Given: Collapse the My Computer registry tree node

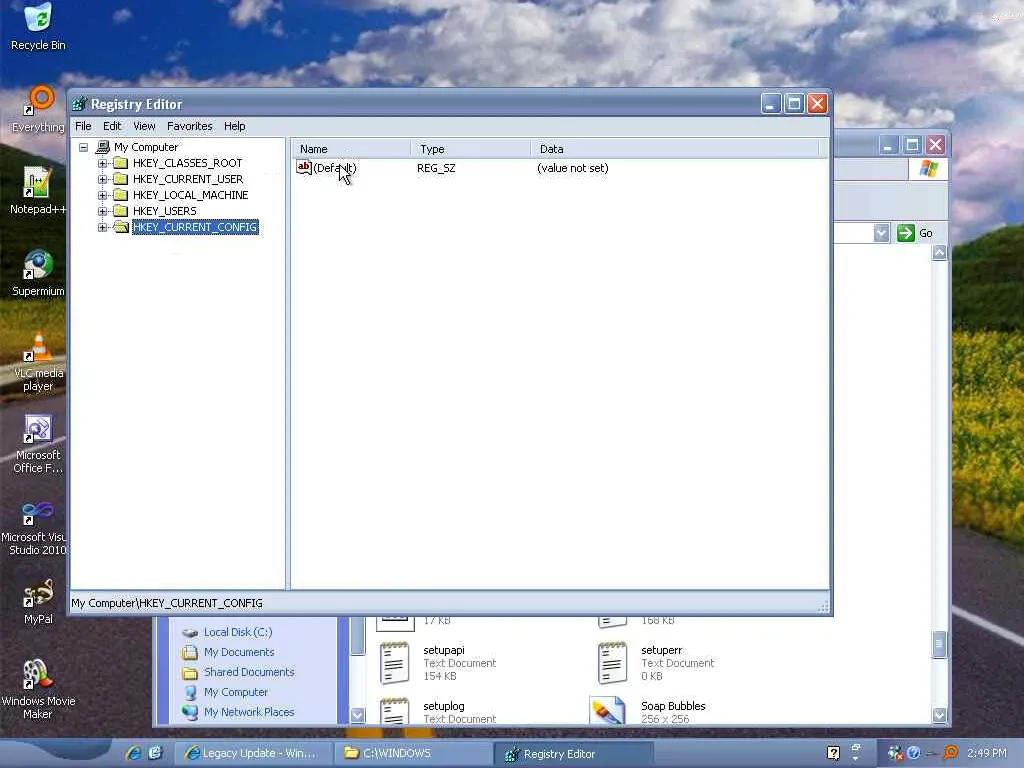Looking at the screenshot, I should point(84,147).
